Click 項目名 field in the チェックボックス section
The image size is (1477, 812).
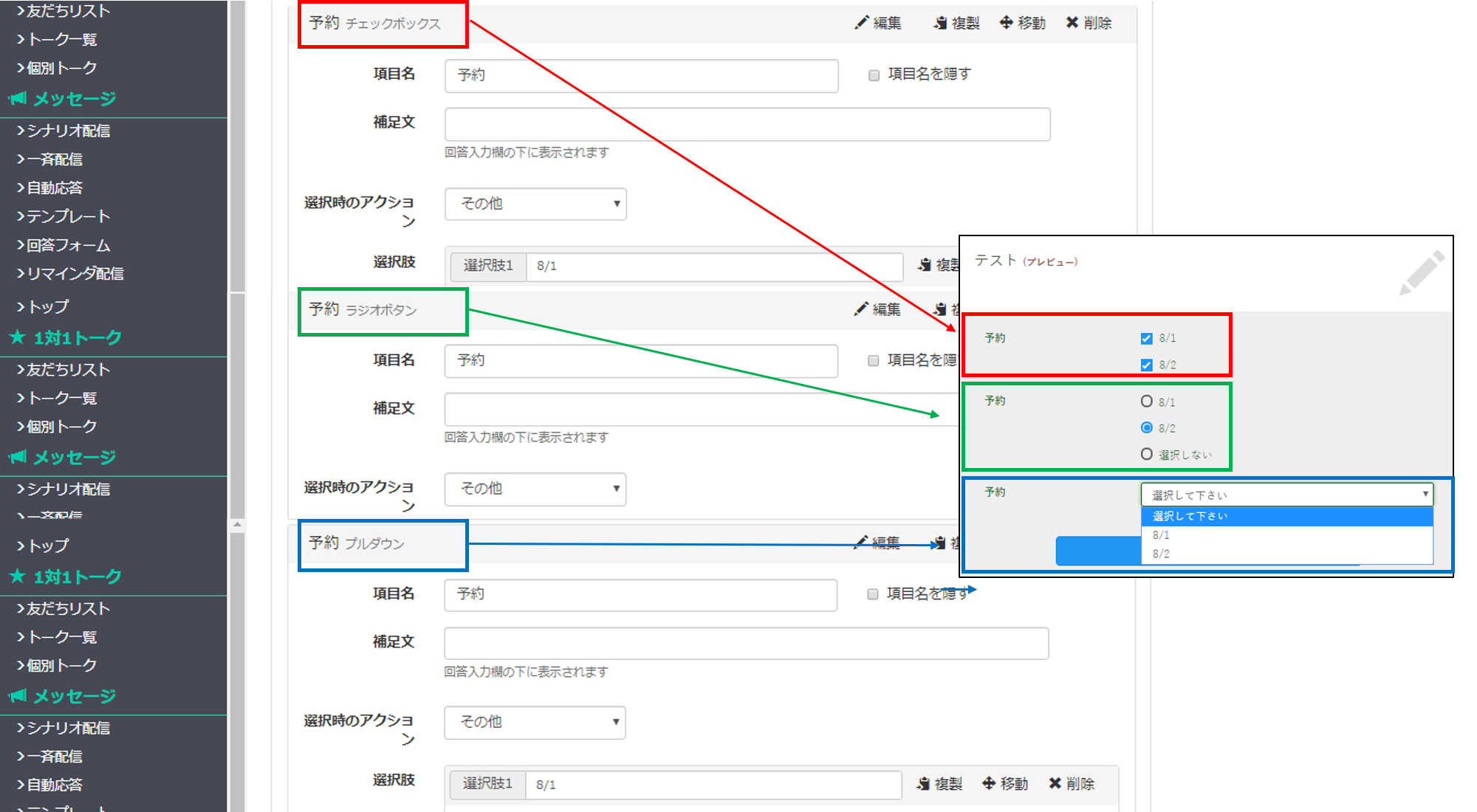(x=641, y=75)
